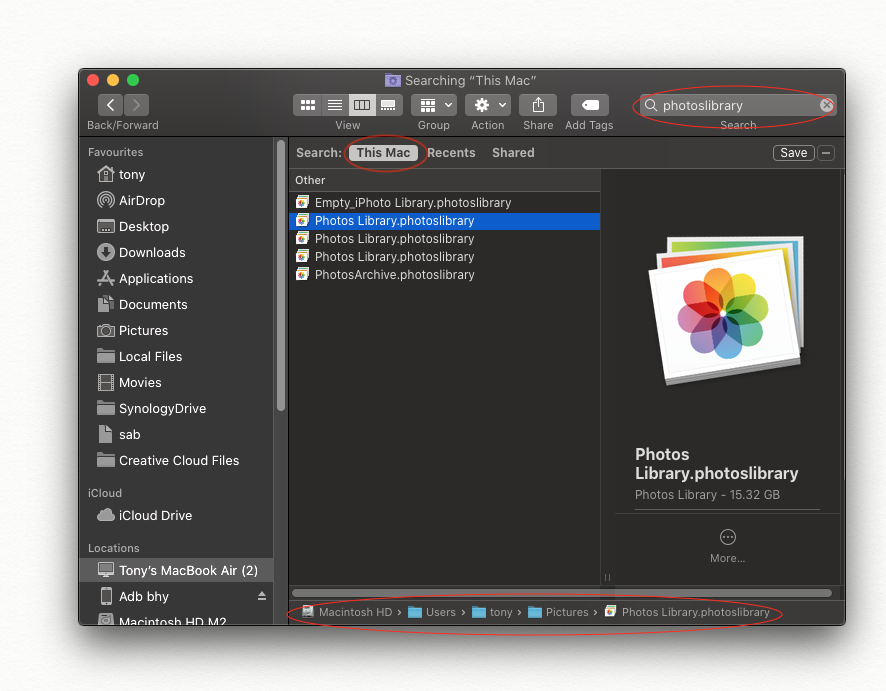Switch to gallery view
This screenshot has width=886, height=691.
pyautogui.click(x=389, y=105)
